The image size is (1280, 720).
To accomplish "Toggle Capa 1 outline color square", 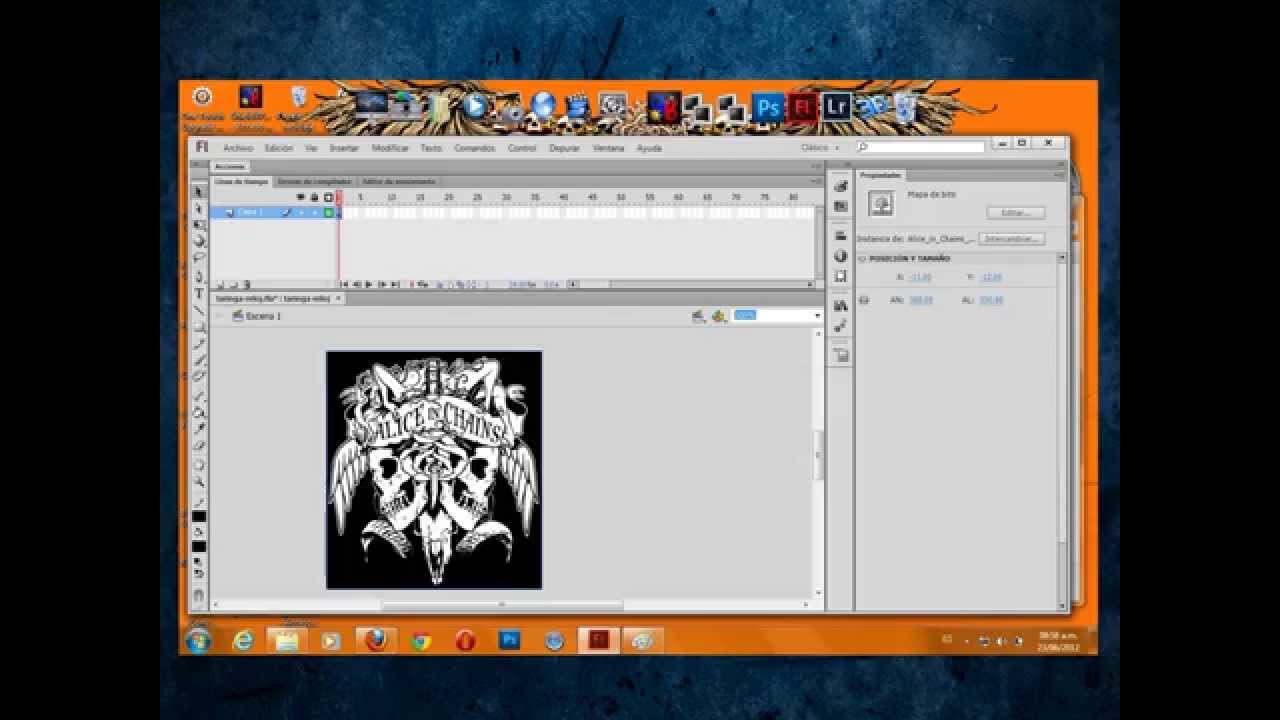I will coord(328,212).
